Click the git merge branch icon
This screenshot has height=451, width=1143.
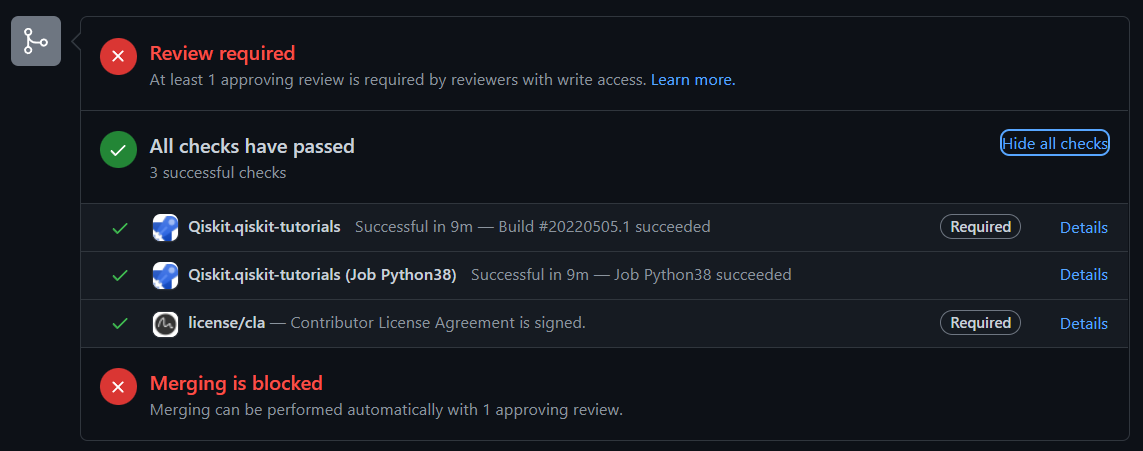click(36, 41)
